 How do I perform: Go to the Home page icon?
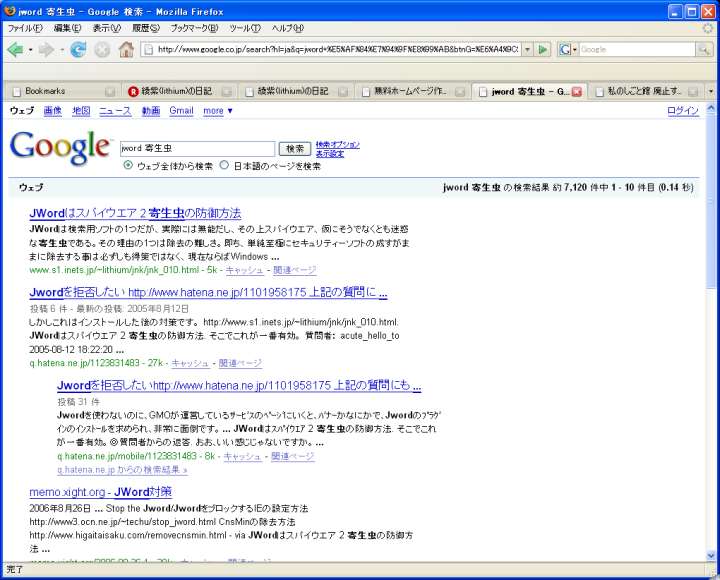pos(126,49)
